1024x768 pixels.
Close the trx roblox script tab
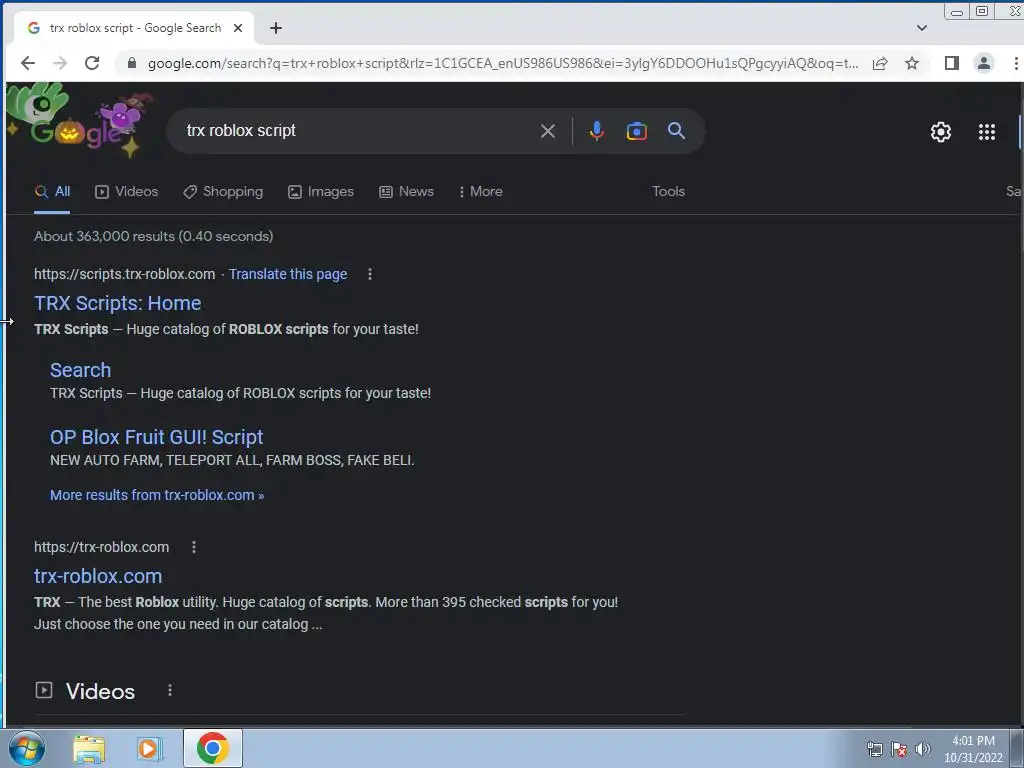pyautogui.click(x=238, y=28)
